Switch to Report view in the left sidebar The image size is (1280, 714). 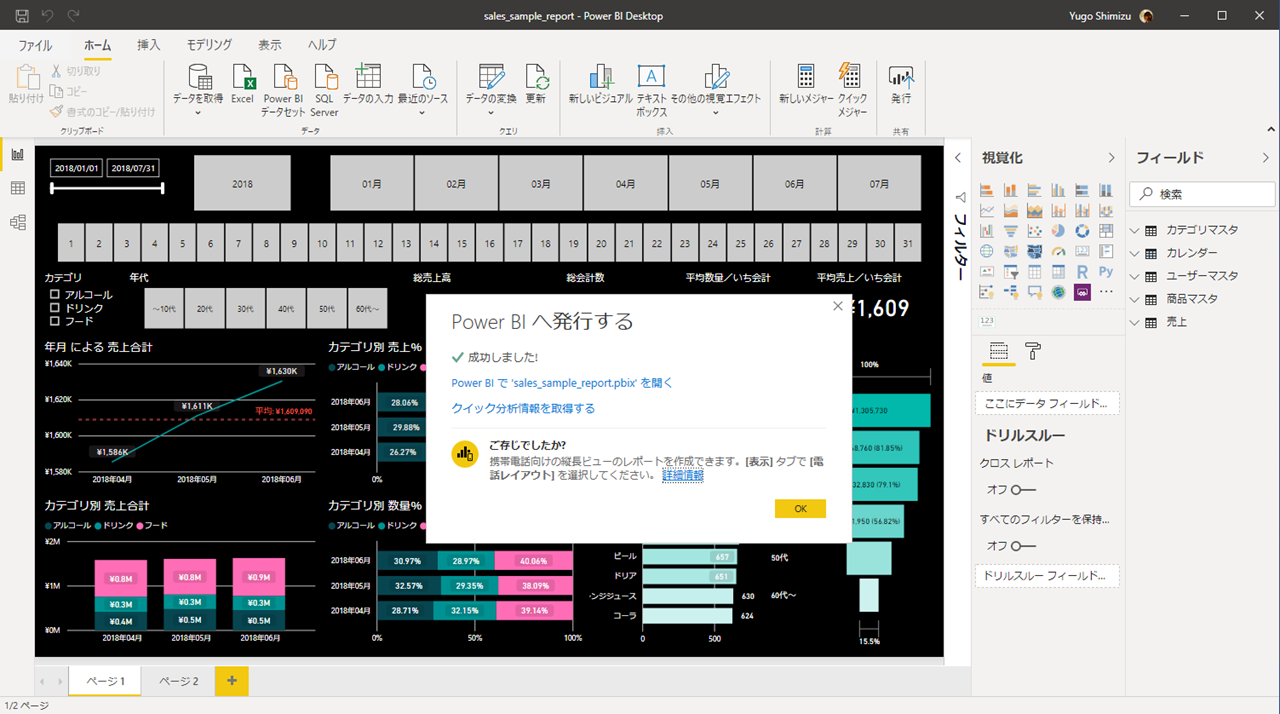[x=17, y=154]
